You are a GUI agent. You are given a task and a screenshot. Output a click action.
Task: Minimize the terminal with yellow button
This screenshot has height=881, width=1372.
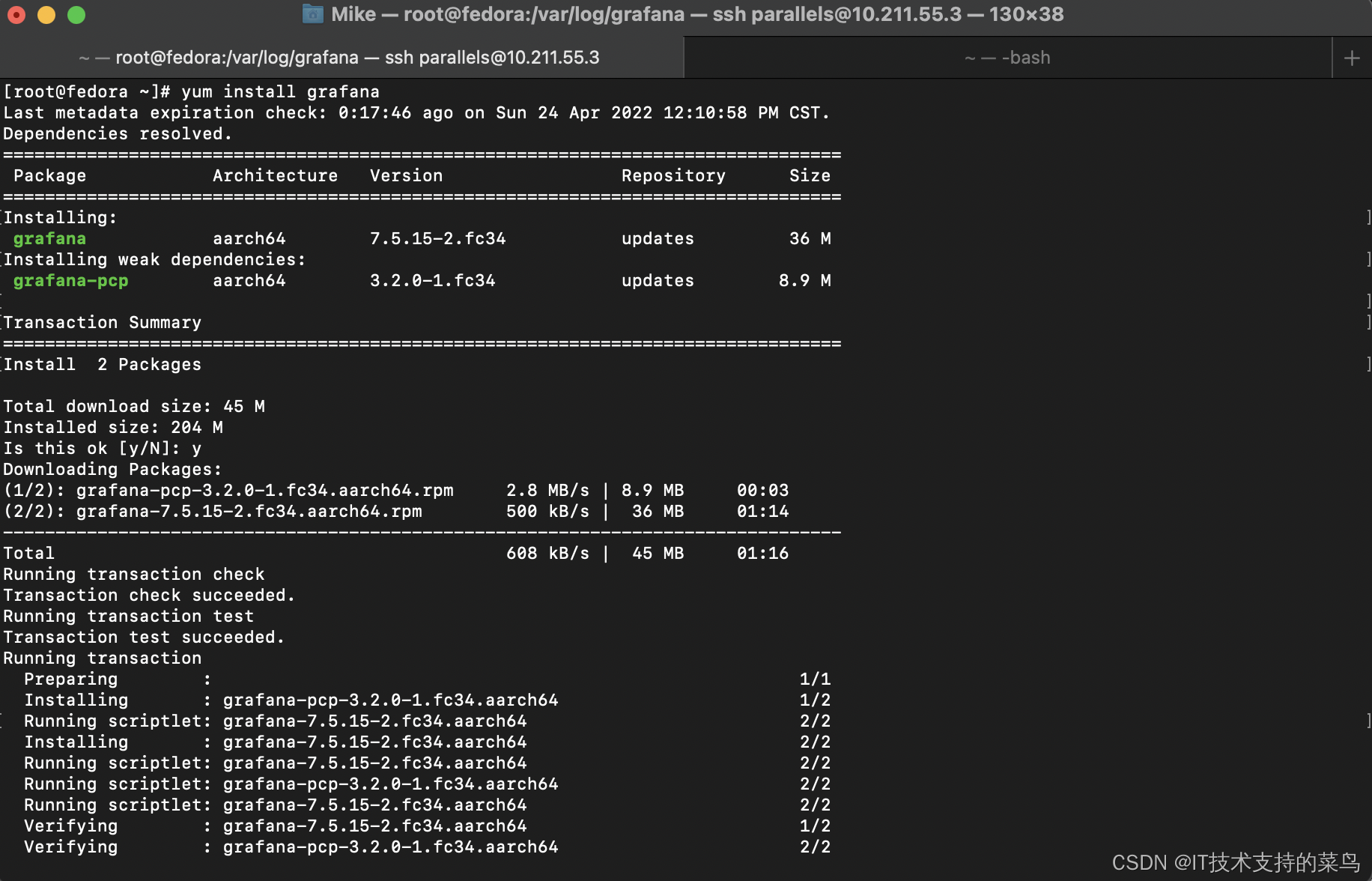coord(46,14)
